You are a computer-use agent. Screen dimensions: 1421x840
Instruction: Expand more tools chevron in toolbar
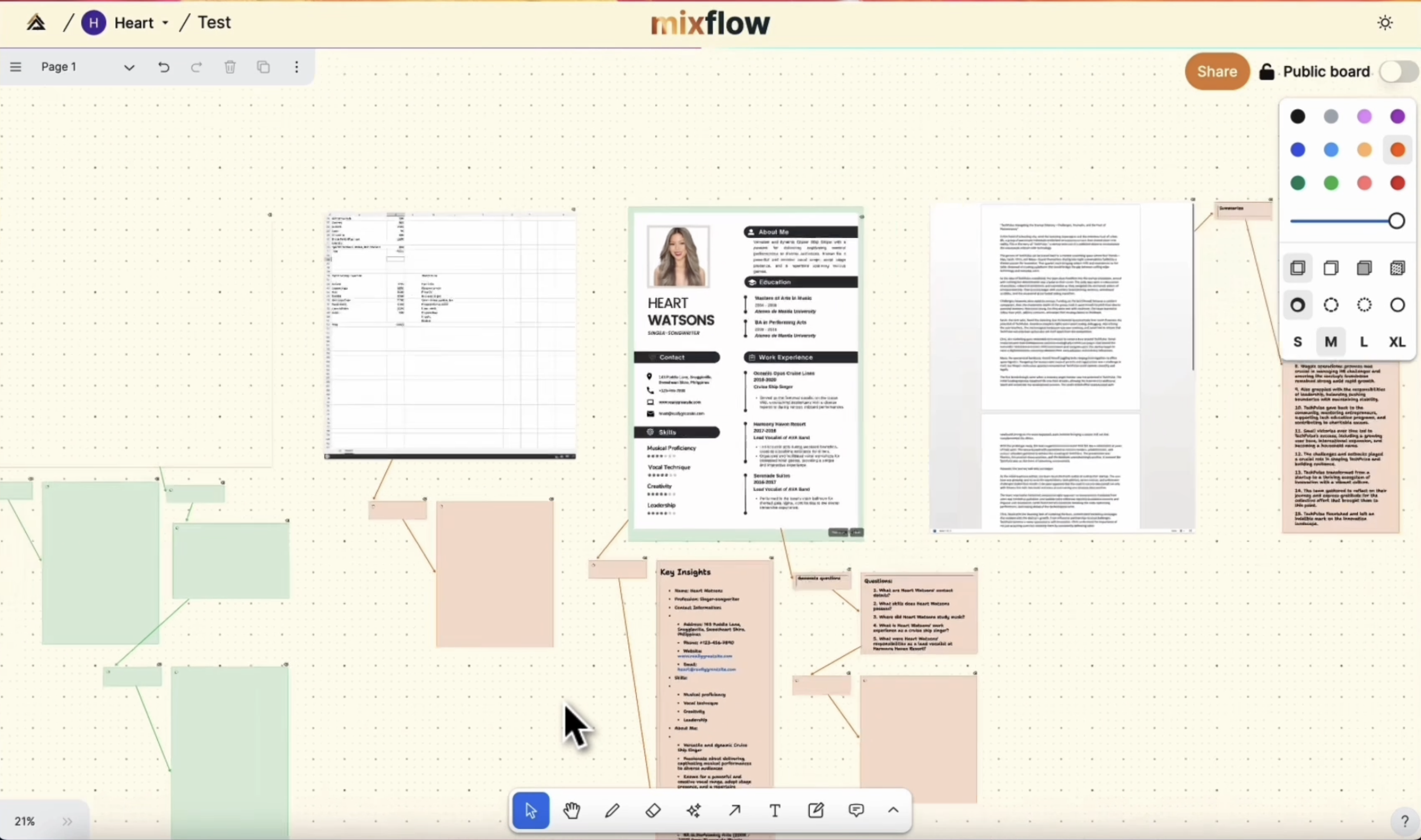[893, 811]
